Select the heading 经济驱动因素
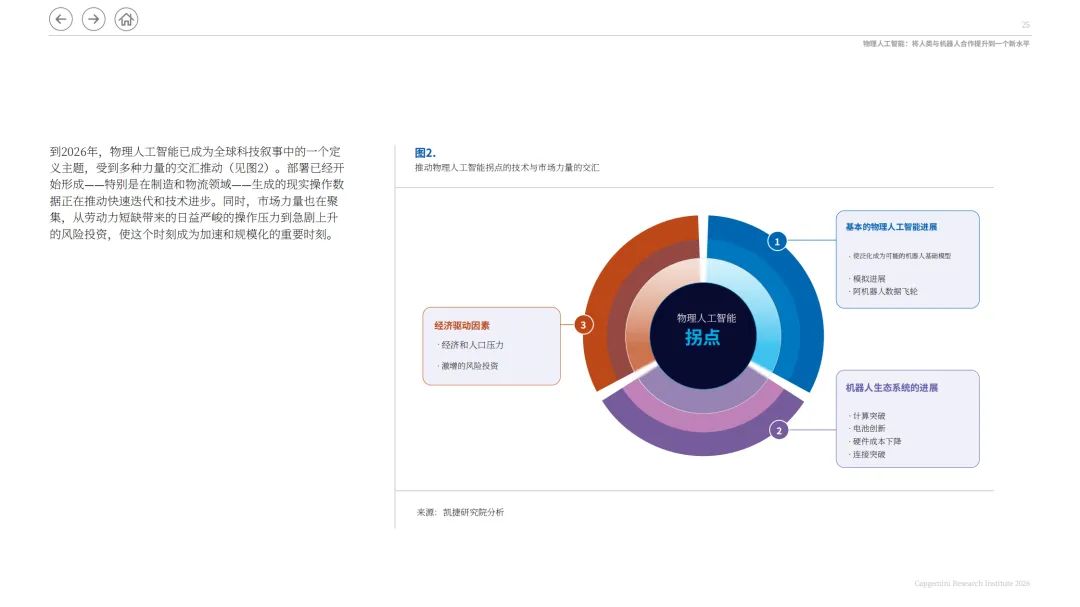 coord(462,326)
